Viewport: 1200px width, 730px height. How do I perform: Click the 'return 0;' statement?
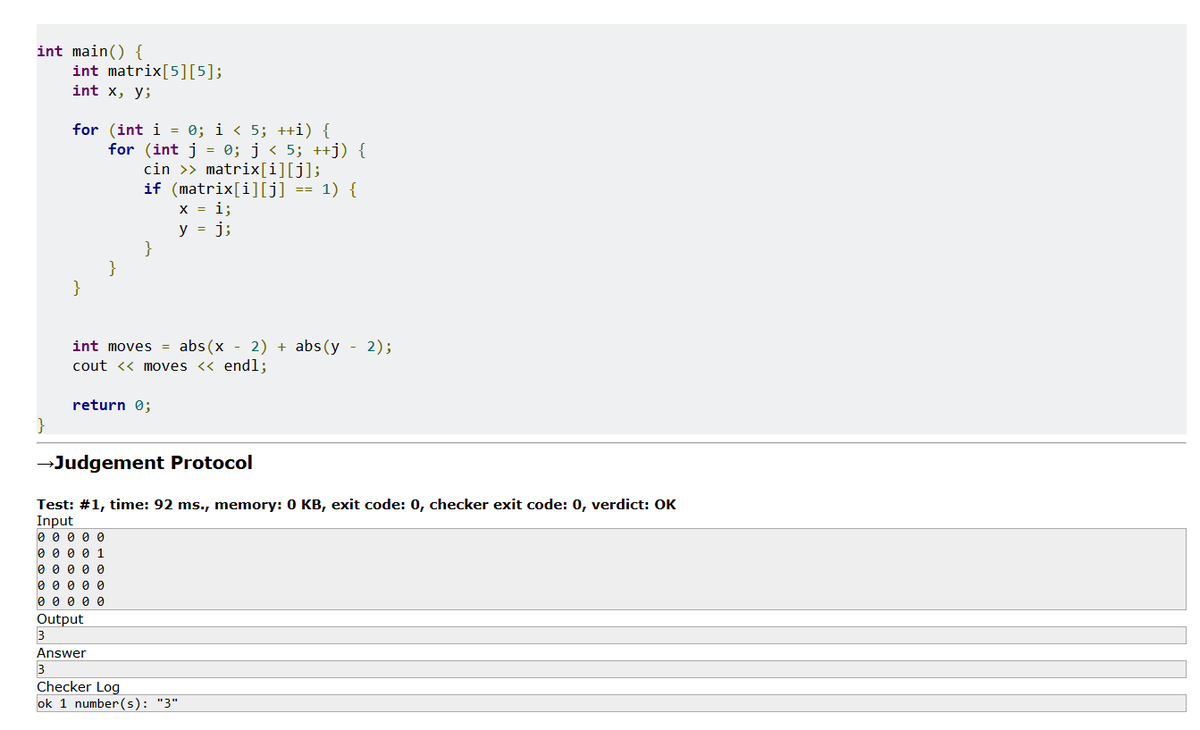point(112,405)
